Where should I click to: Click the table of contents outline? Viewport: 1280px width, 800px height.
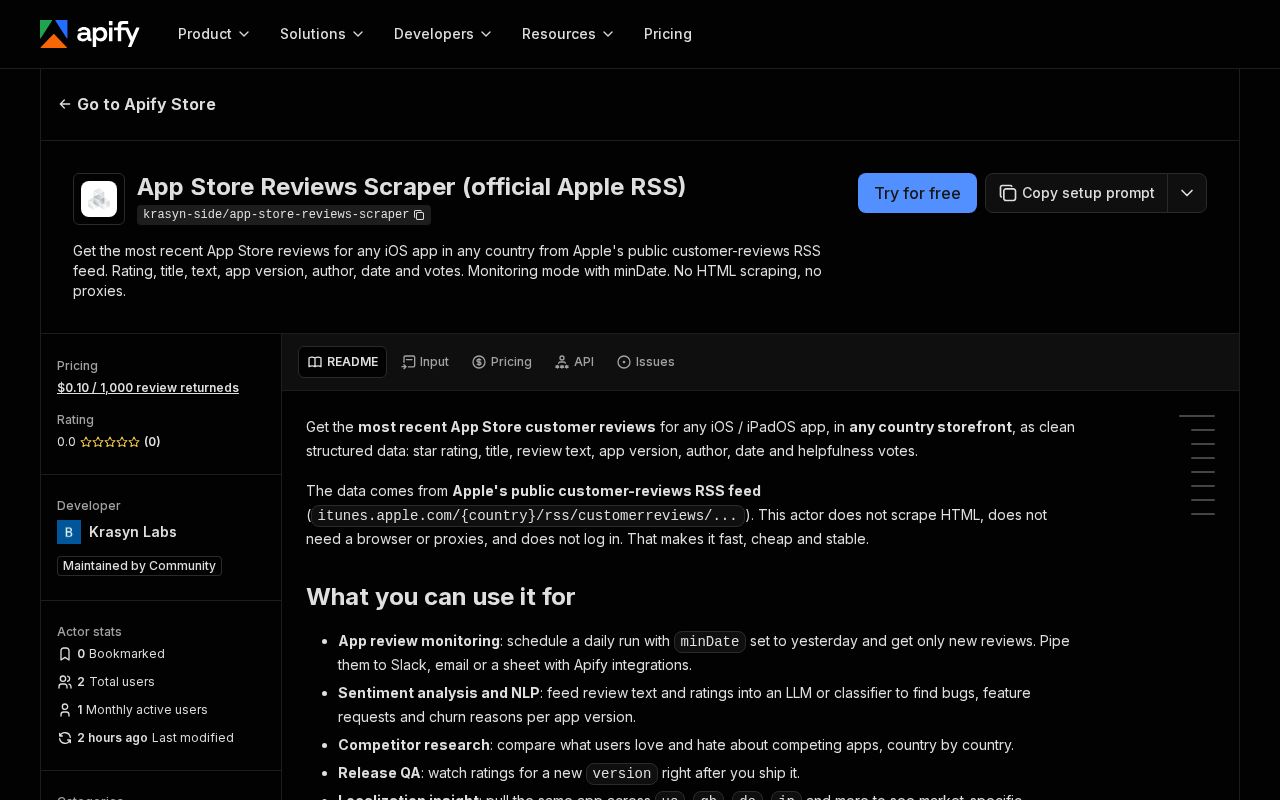tap(1197, 465)
